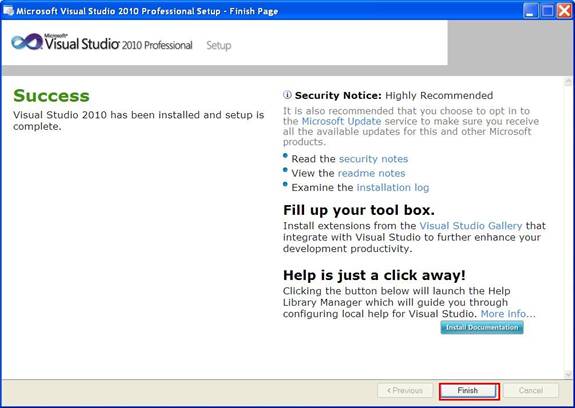Click the Install Documentation button
Viewport: 575px width, 408px height.
[482, 327]
